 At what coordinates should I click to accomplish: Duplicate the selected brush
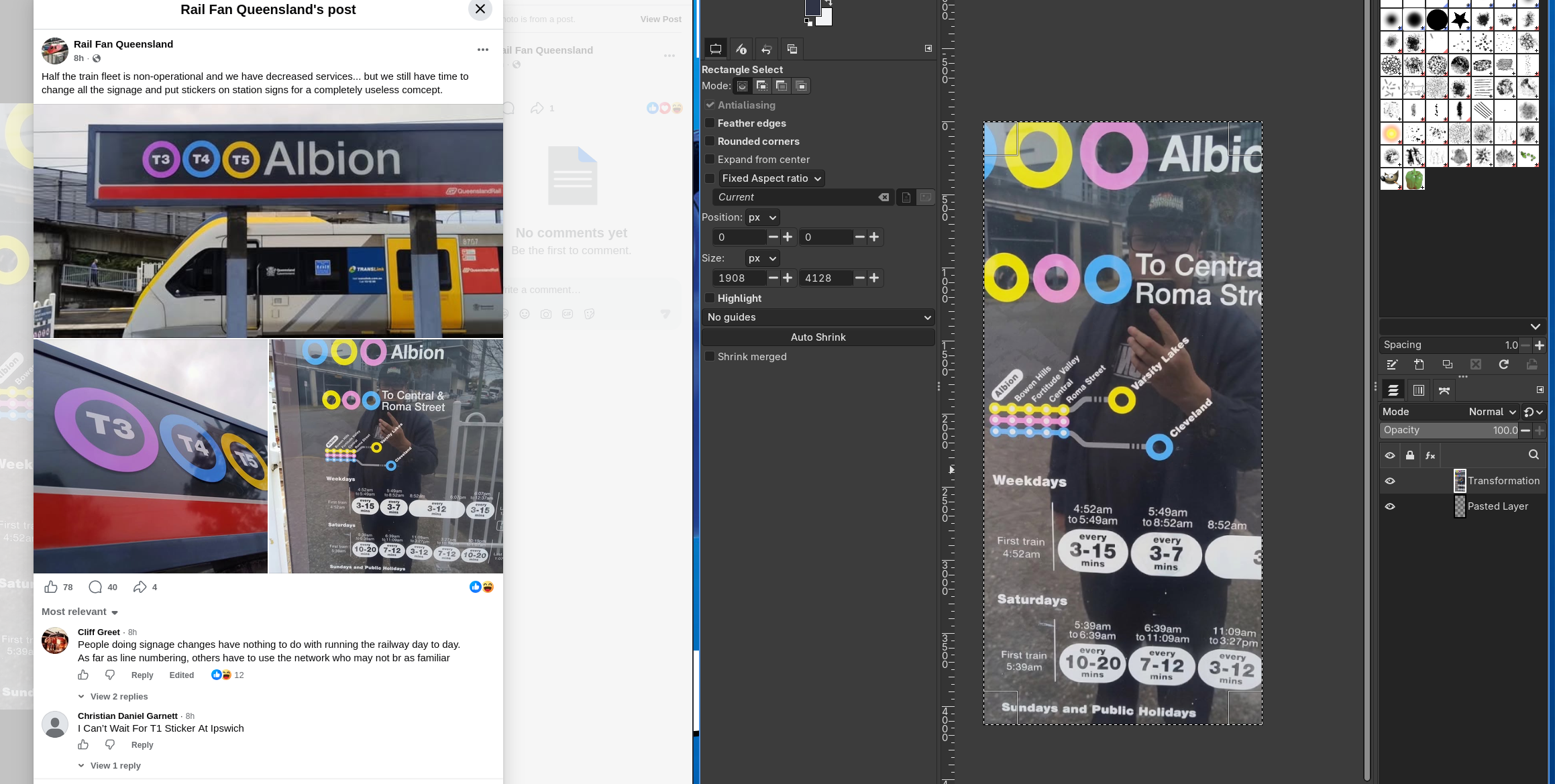click(1448, 364)
